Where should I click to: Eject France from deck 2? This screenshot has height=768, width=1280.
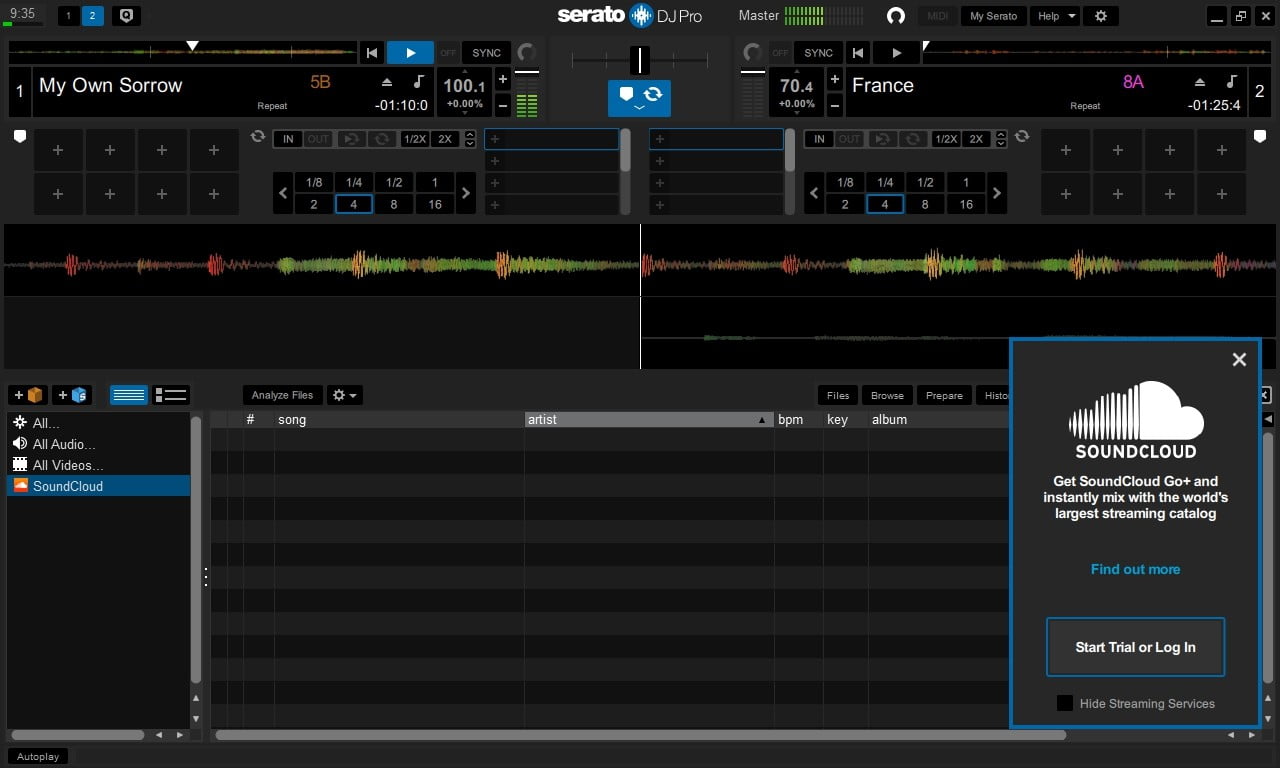1200,83
